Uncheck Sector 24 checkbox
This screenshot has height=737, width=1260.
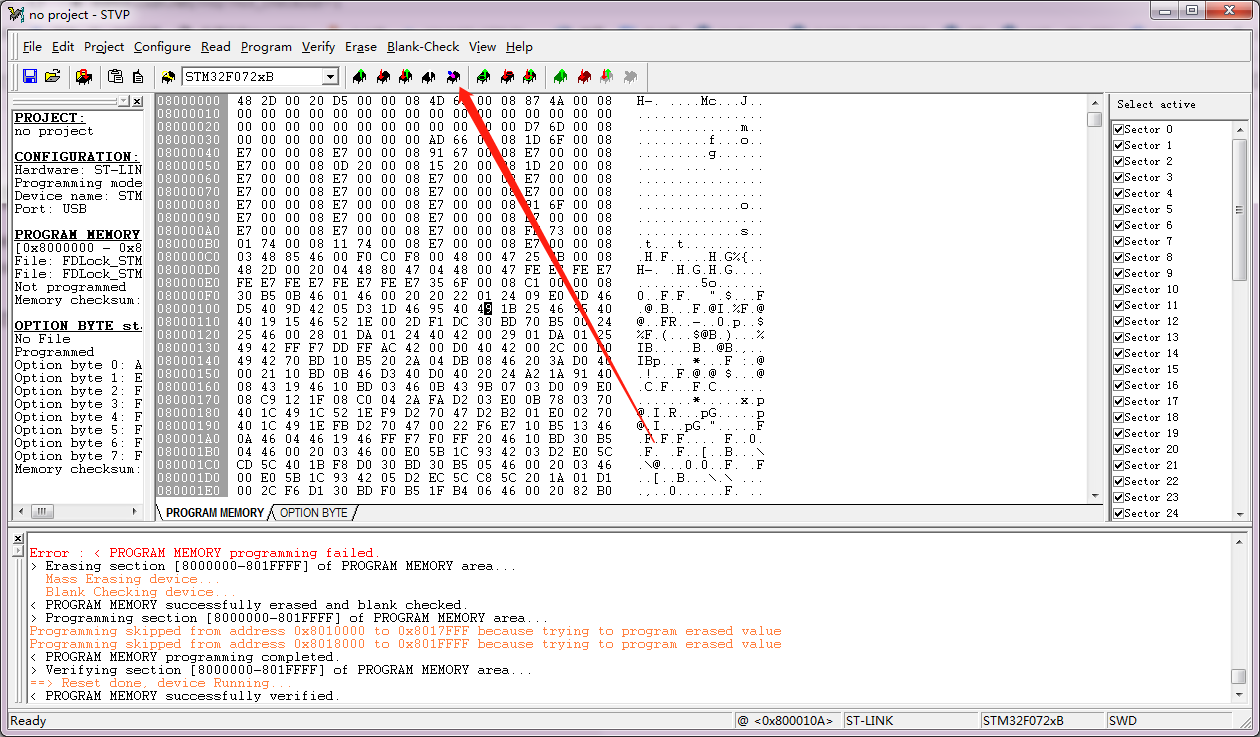point(1118,513)
